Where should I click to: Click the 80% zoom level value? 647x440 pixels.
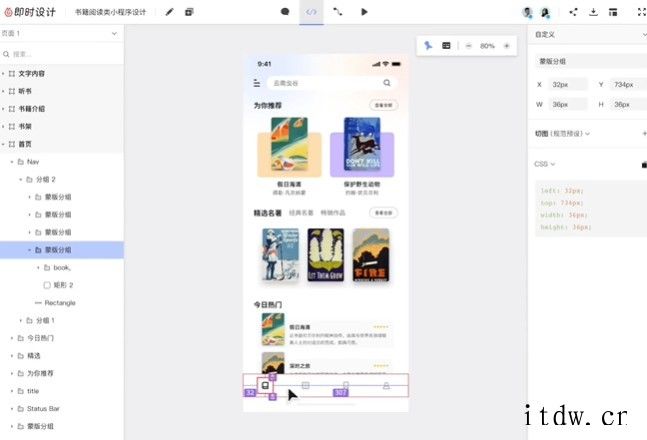487,46
